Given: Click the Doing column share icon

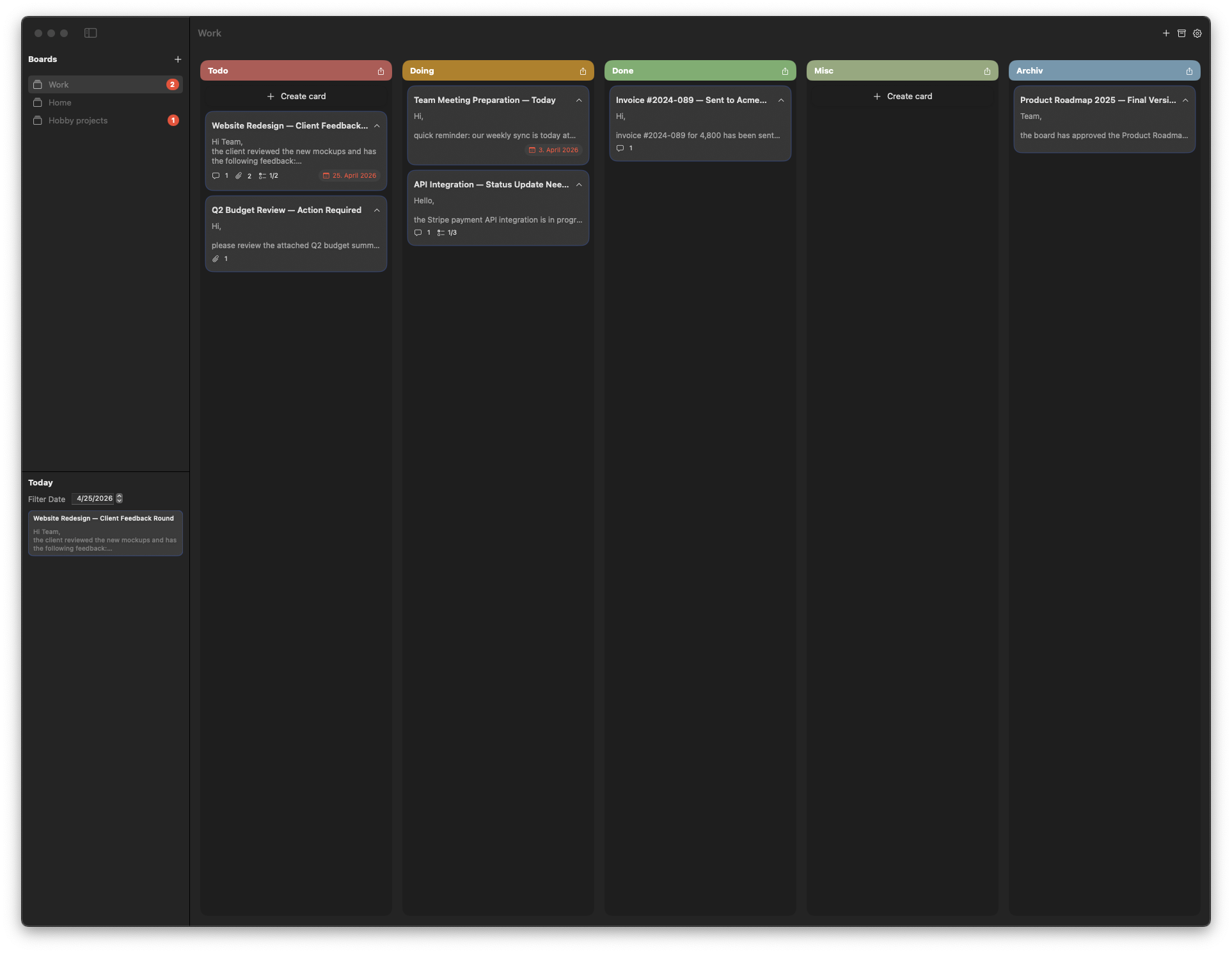Looking at the screenshot, I should point(583,71).
